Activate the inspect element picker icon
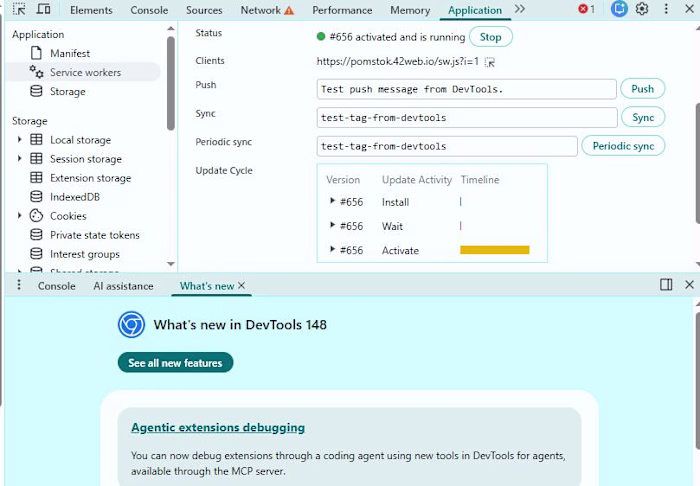Image resolution: width=700 pixels, height=486 pixels. pos(19,8)
